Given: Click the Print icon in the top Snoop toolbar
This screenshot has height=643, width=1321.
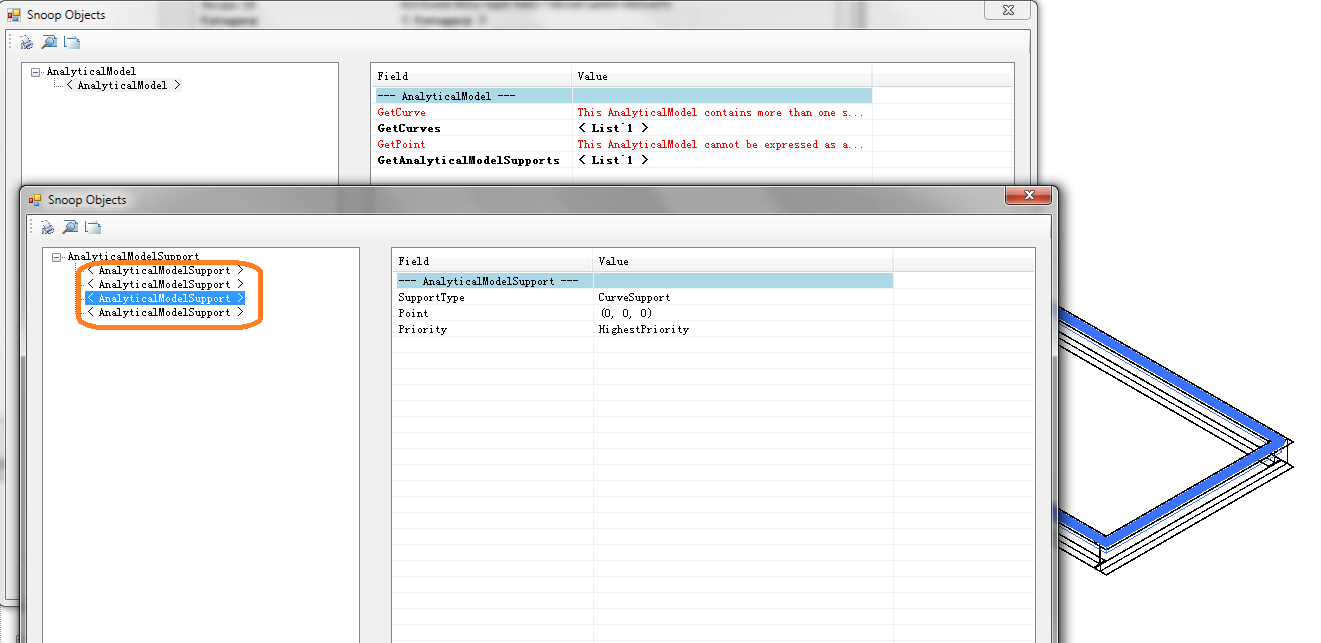Looking at the screenshot, I should click(24, 42).
